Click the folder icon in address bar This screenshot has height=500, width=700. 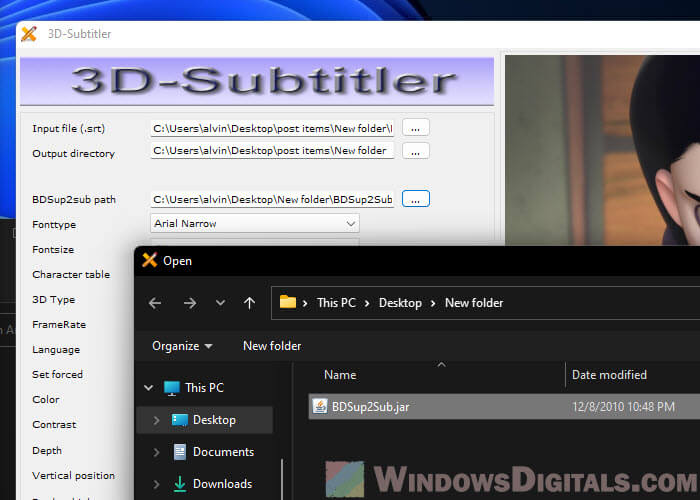pyautogui.click(x=288, y=302)
